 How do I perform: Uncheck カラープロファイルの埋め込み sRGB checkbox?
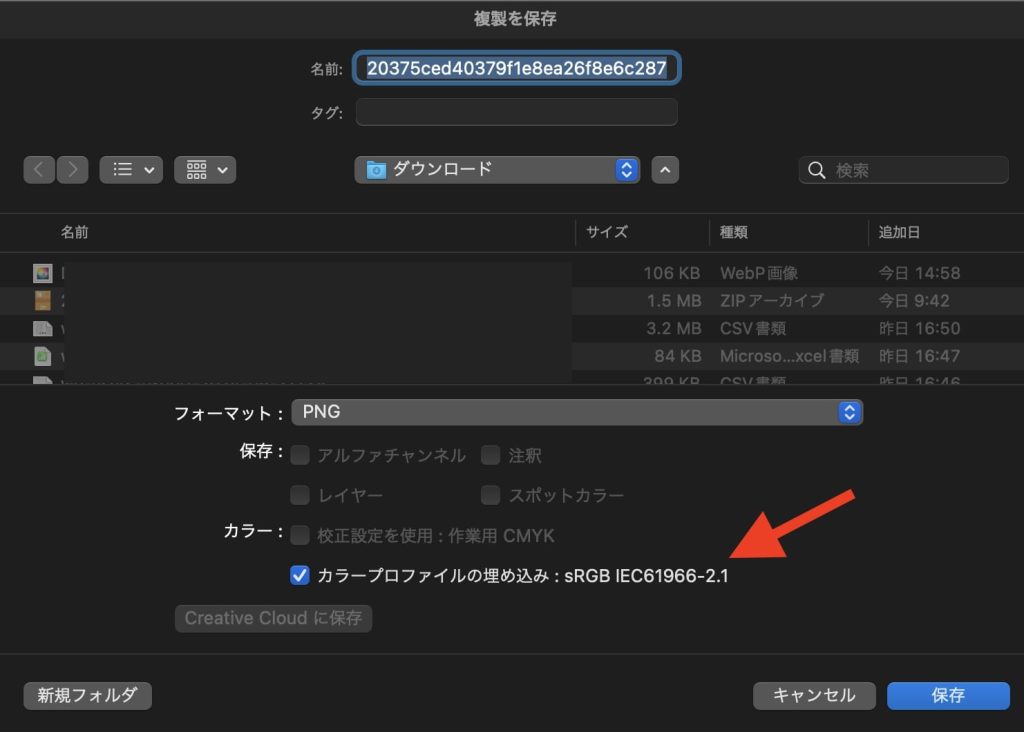coord(300,575)
